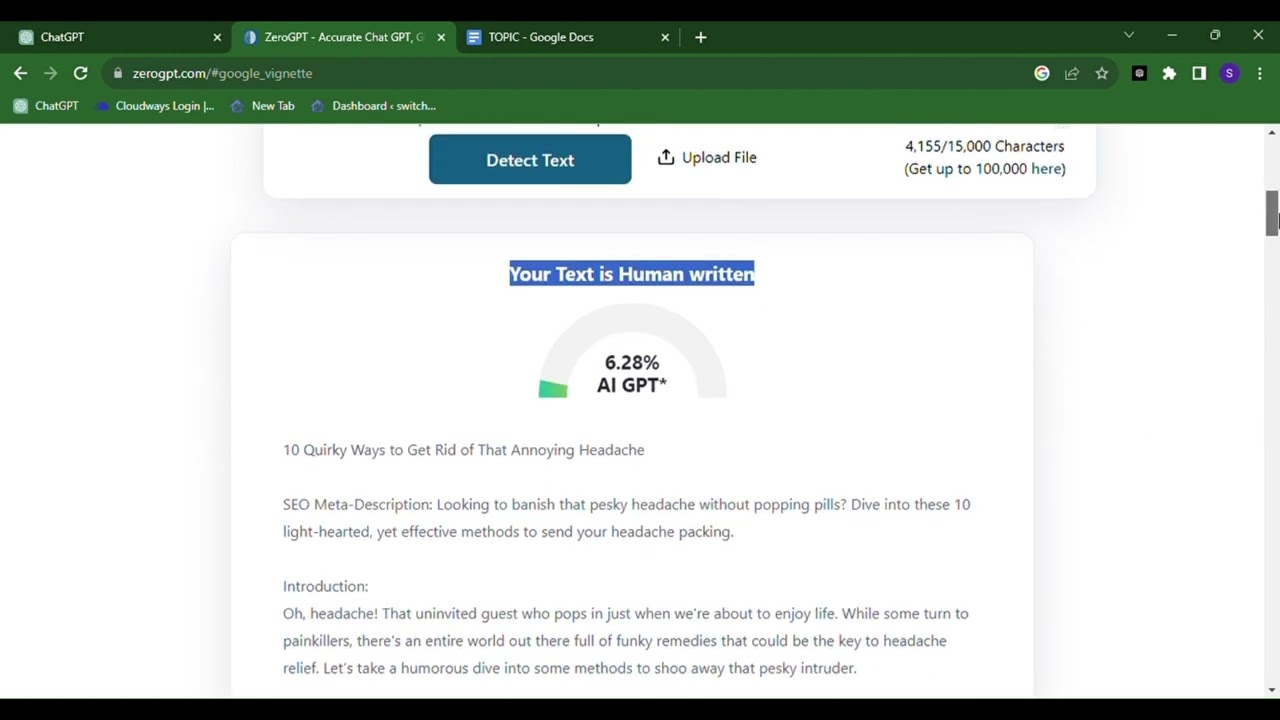Open the profile avatar S
The width and height of the screenshot is (1280, 720).
[1229, 73]
